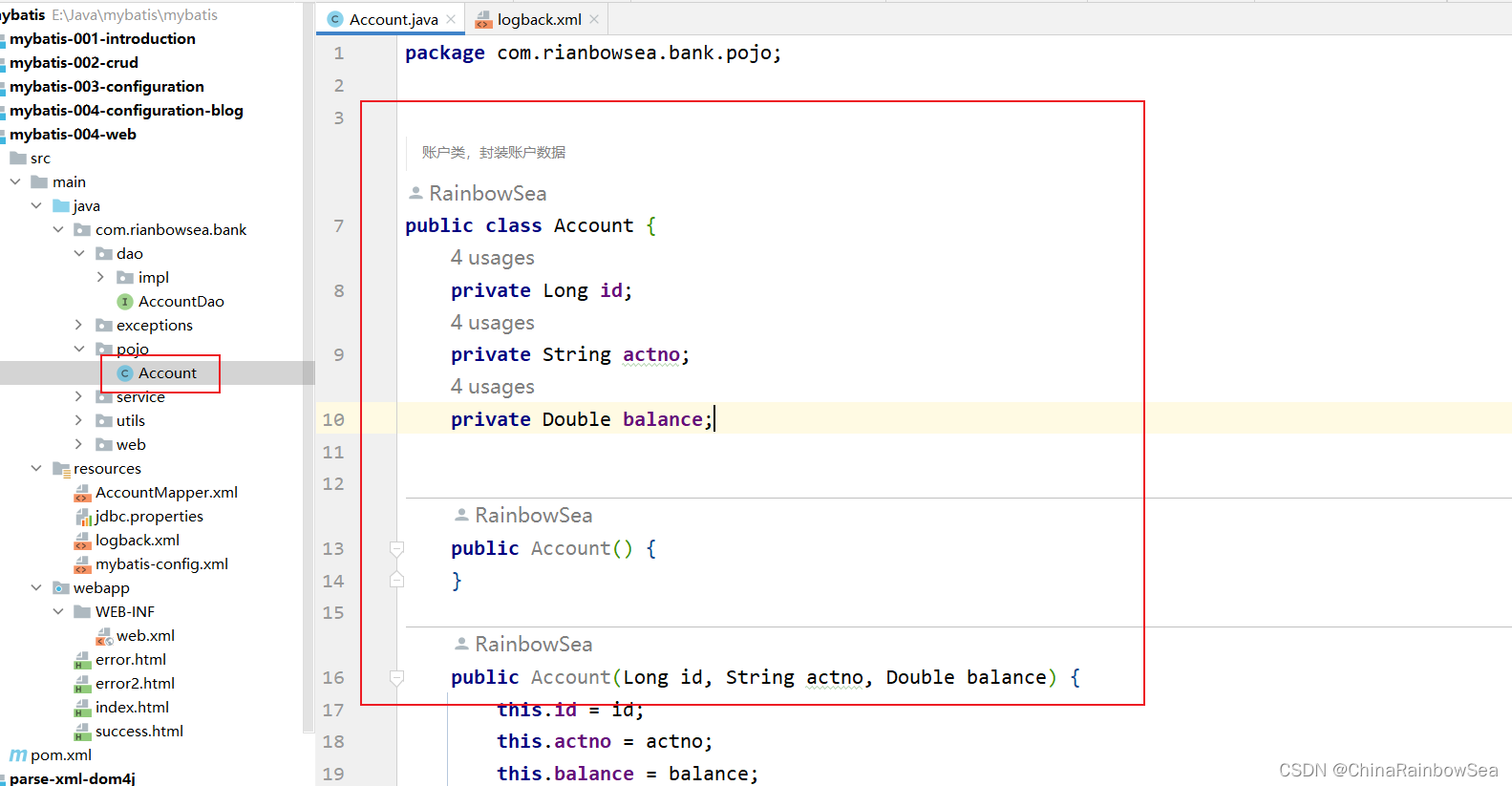Expand the exceptions package
The height and width of the screenshot is (786, 1512).
pos(79,326)
